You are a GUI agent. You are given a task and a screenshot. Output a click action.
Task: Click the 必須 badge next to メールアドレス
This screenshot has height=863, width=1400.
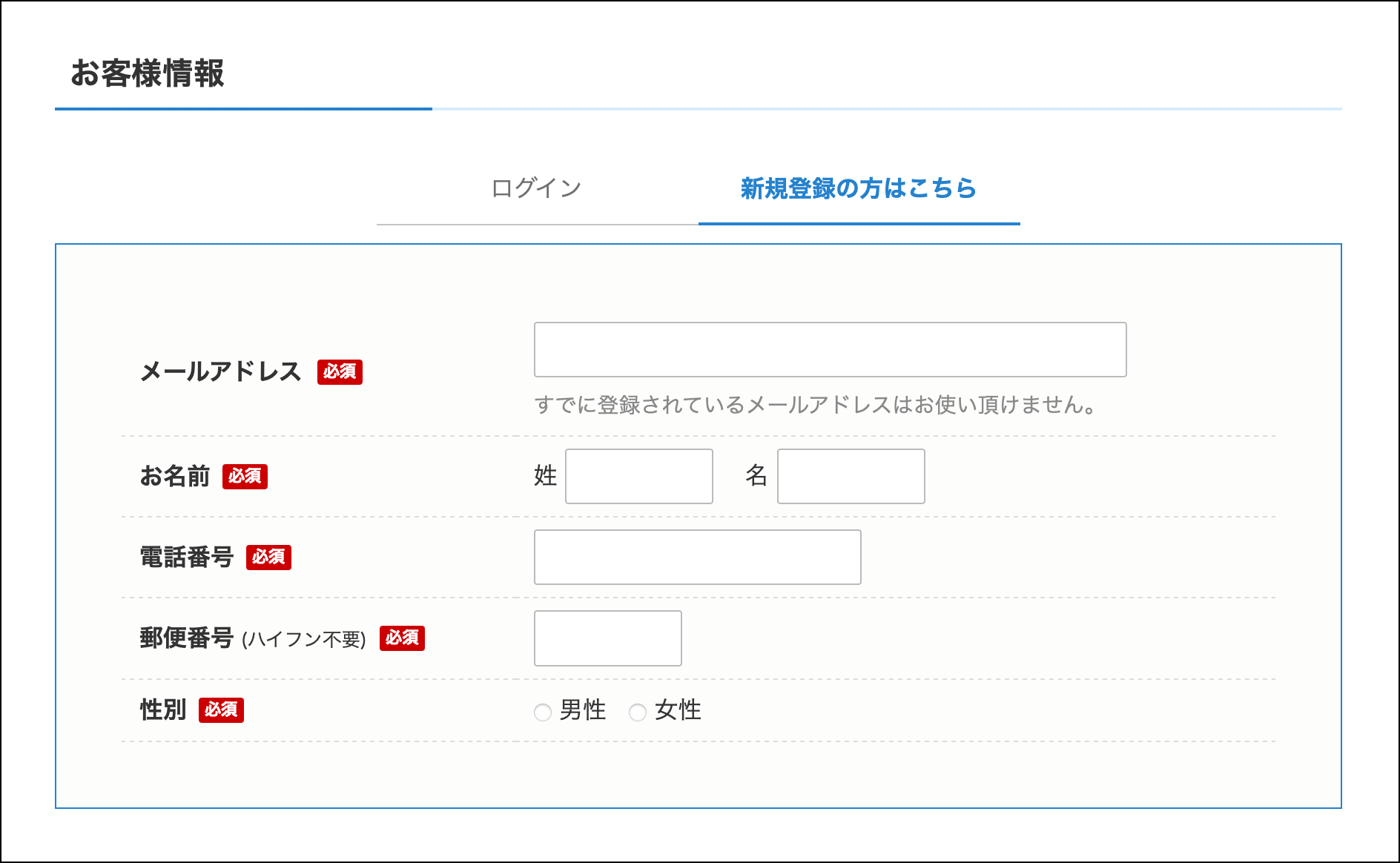click(x=340, y=371)
